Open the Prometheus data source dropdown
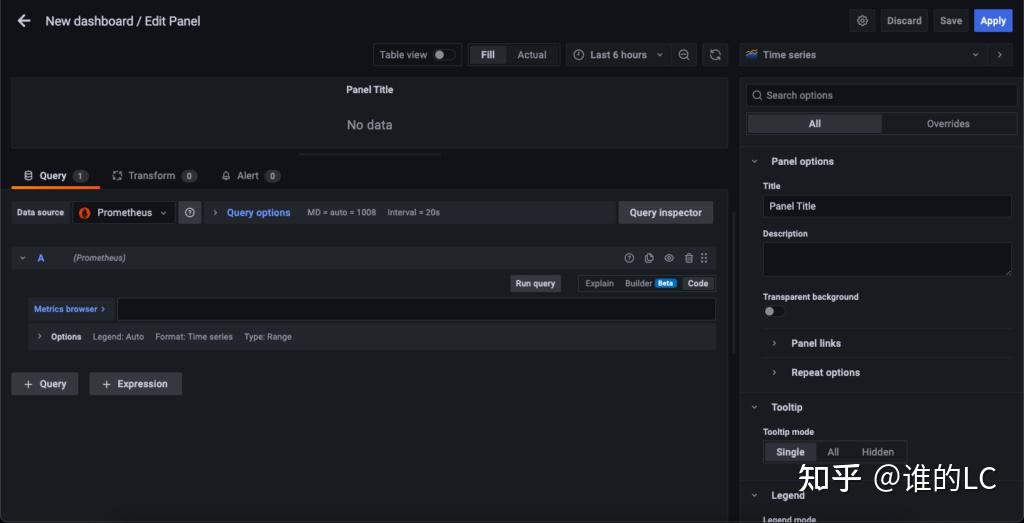Viewport: 1024px width, 523px height. (x=123, y=213)
